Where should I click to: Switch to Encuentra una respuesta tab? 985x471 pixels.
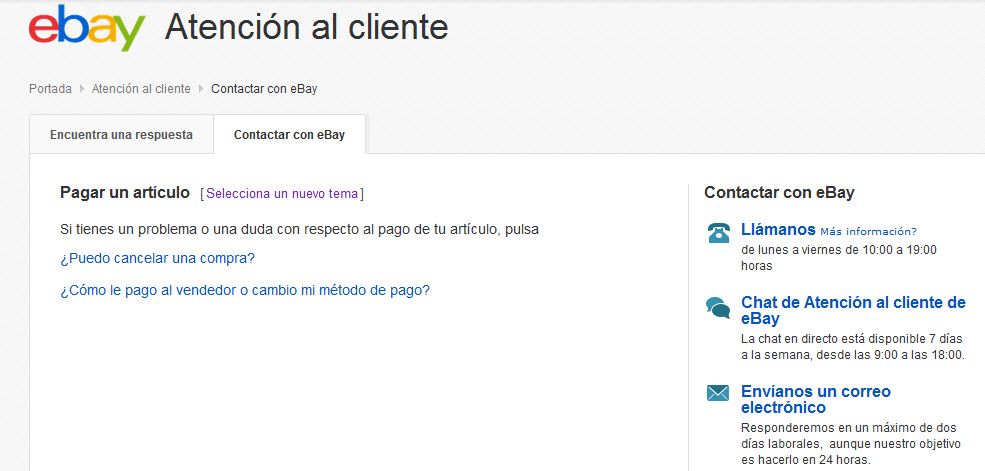[121, 135]
